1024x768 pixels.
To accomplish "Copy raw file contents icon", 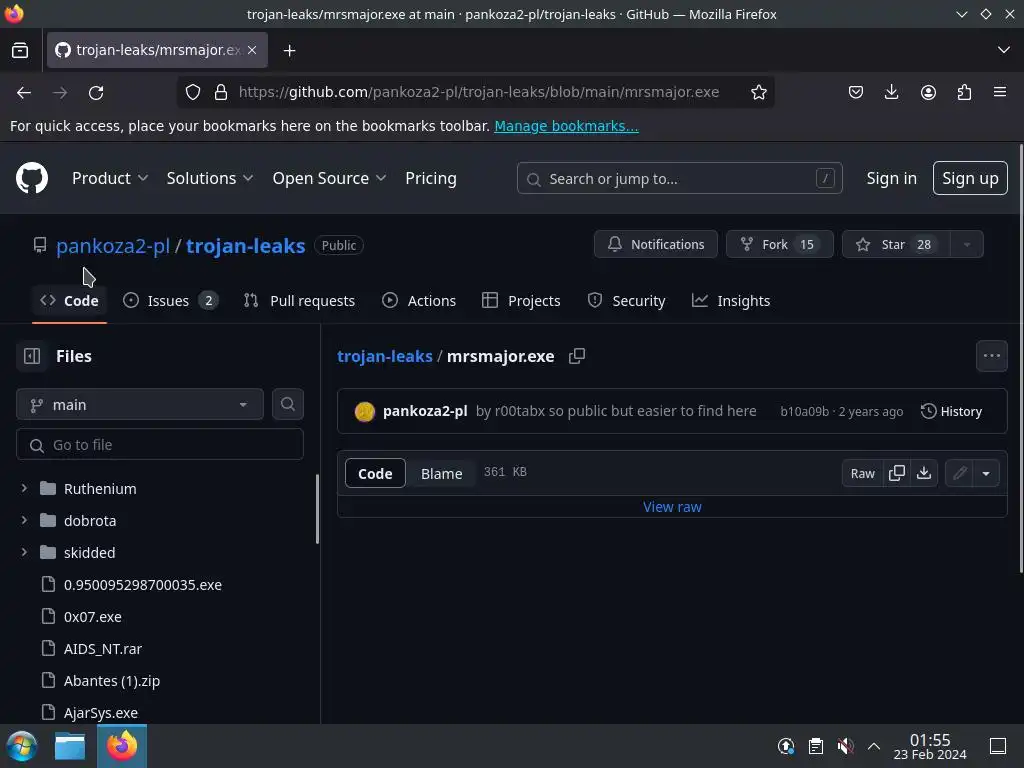I will coord(897,473).
